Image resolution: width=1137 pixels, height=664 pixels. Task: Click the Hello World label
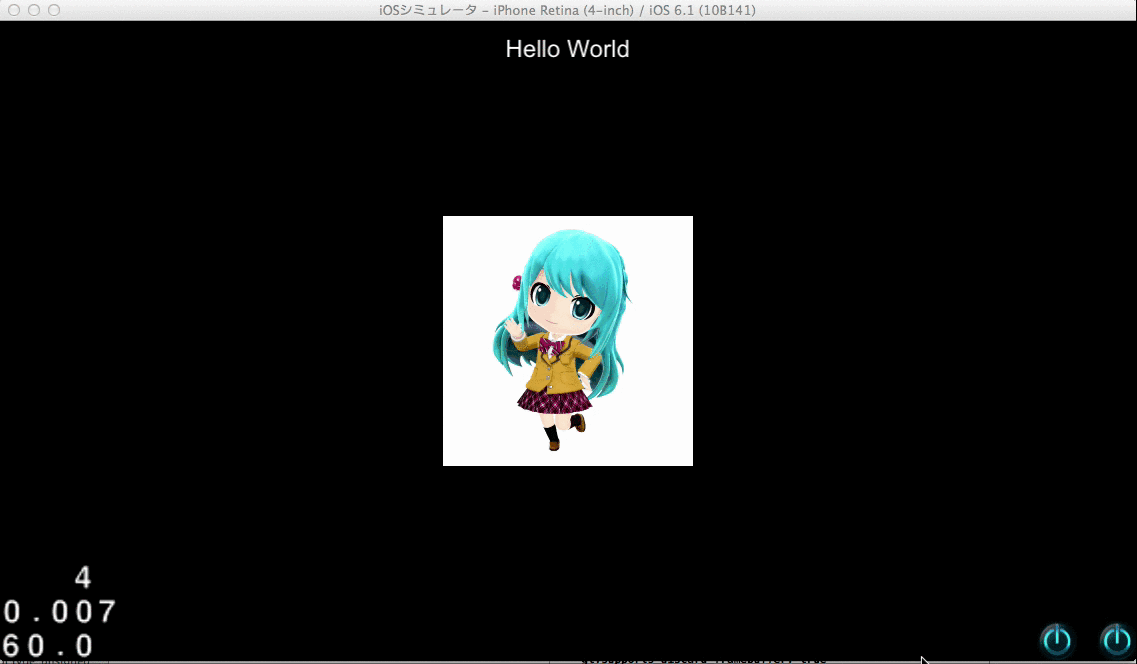coord(567,49)
